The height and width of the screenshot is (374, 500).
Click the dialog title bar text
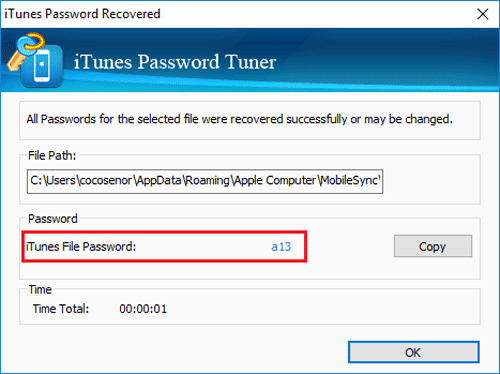82,14
